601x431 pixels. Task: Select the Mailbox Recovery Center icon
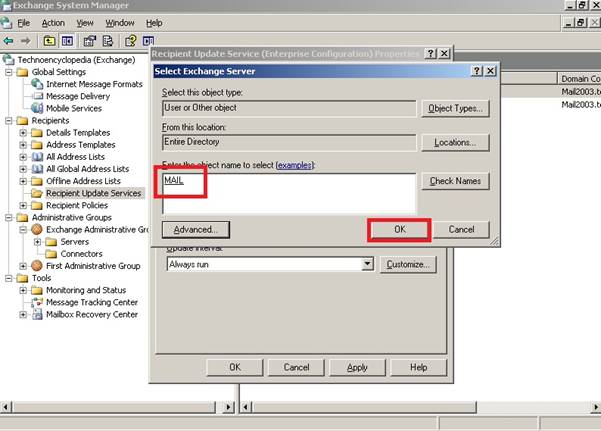[38, 314]
